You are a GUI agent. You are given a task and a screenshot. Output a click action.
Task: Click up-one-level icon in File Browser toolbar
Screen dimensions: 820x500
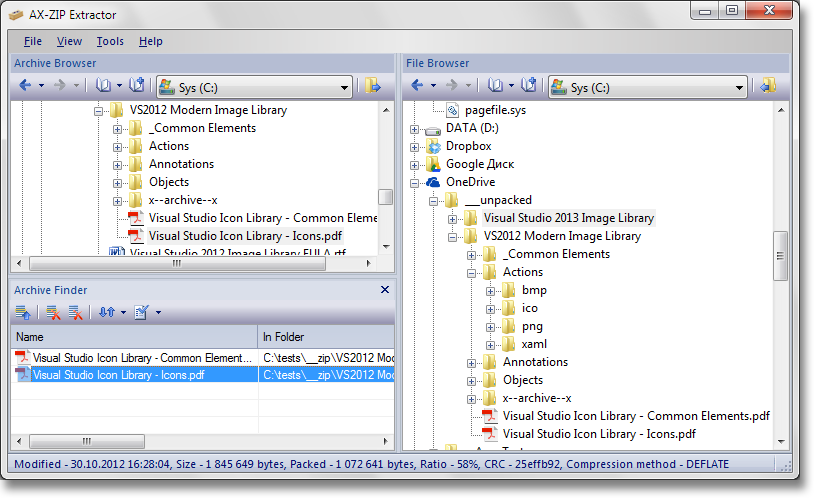coord(530,86)
